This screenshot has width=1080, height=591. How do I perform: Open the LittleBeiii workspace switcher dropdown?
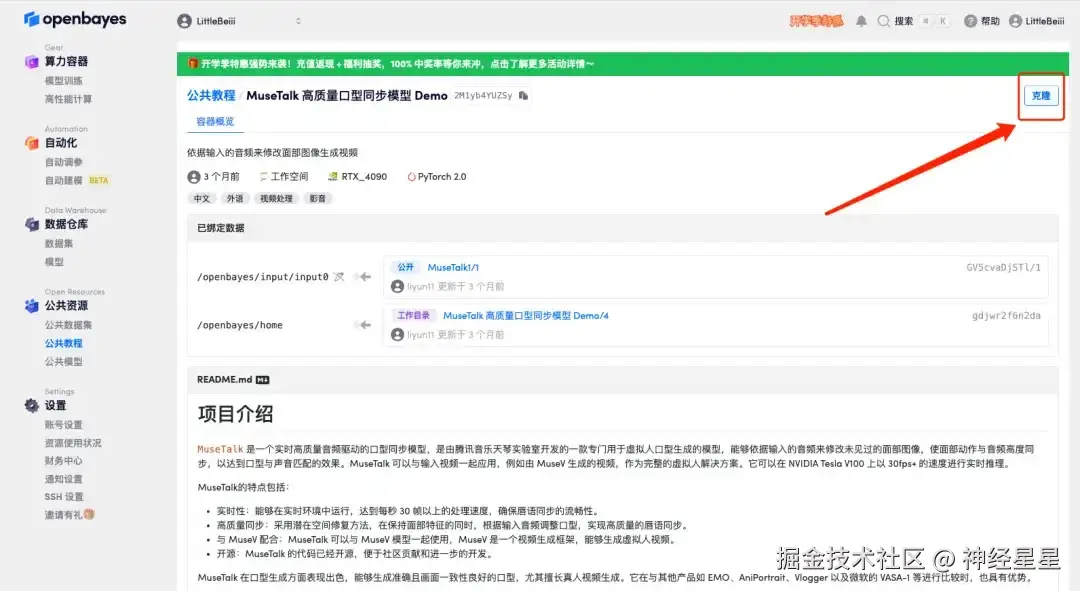pos(240,21)
